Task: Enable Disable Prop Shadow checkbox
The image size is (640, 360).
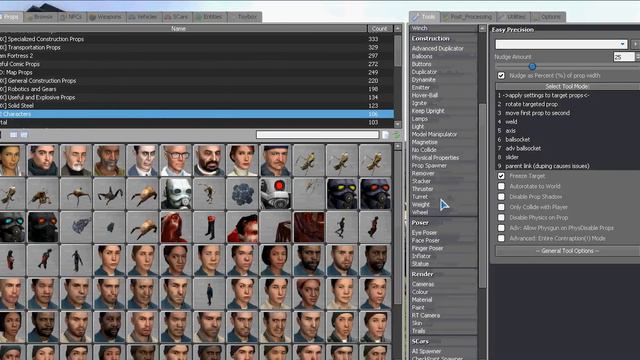Action: [x=501, y=197]
